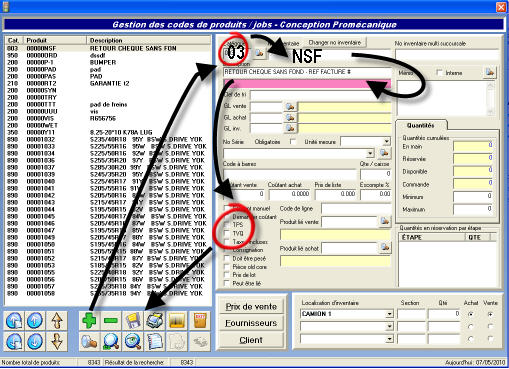Select the row described pad de freins
The width and height of the screenshot is (509, 369).
tap(108, 104)
